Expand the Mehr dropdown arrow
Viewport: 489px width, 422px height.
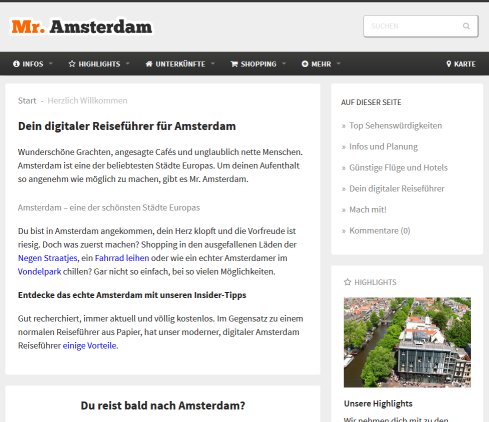point(339,63)
